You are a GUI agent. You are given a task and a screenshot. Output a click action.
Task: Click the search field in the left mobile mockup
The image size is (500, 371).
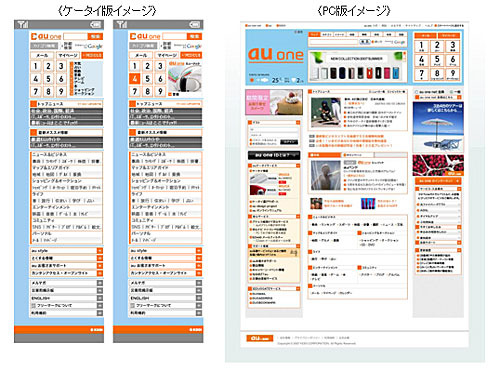(75, 36)
